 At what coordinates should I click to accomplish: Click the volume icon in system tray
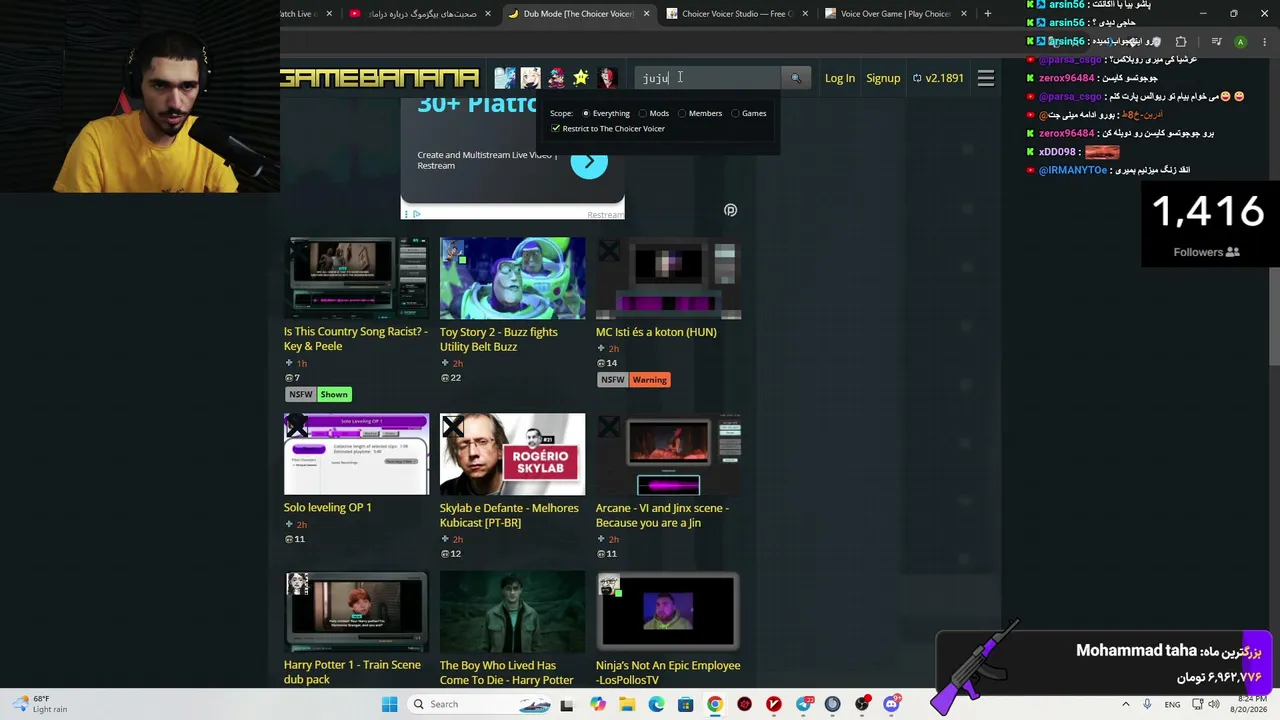pos(1214,704)
